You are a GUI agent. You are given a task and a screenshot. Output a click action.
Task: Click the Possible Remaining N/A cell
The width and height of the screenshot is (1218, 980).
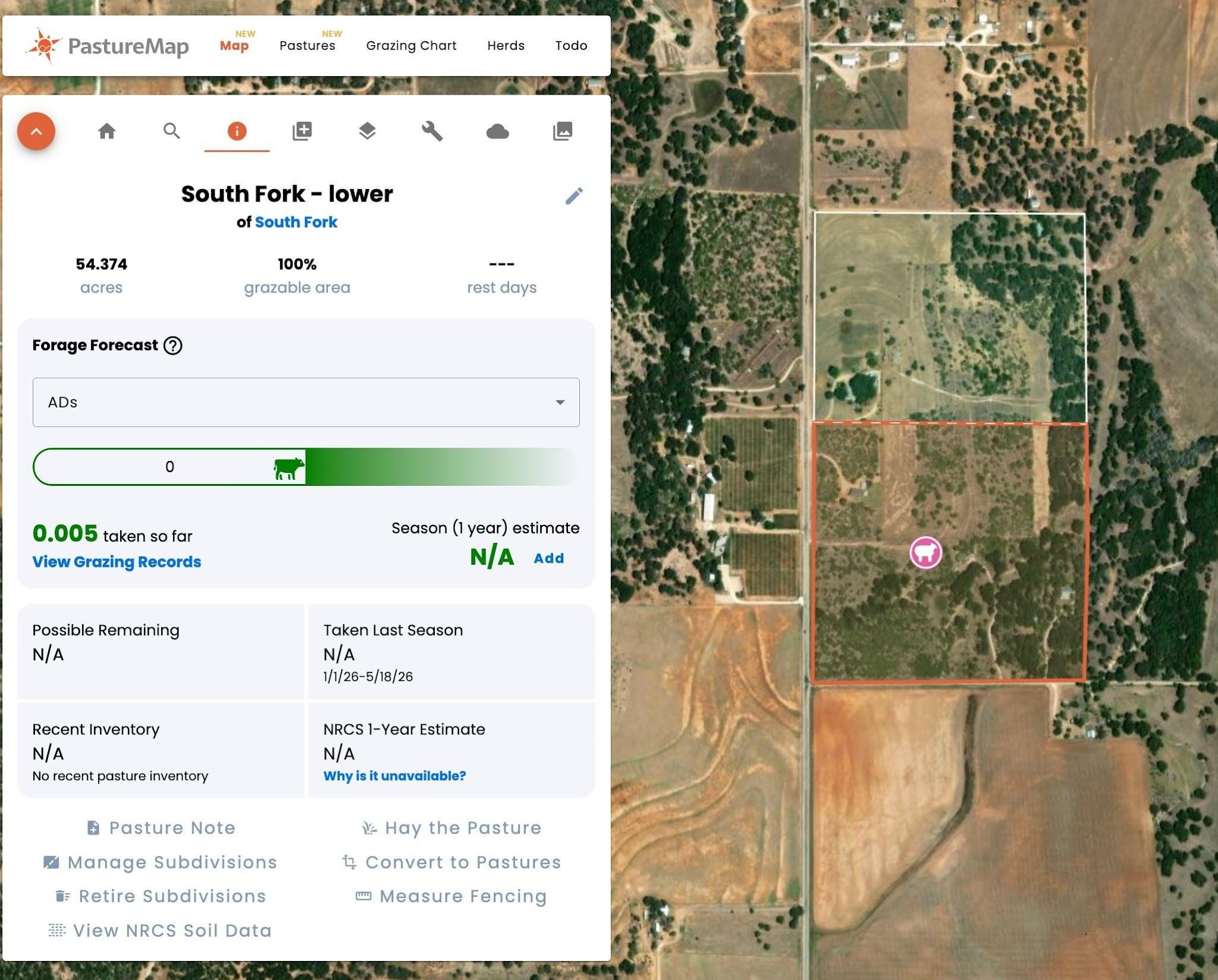coord(161,651)
